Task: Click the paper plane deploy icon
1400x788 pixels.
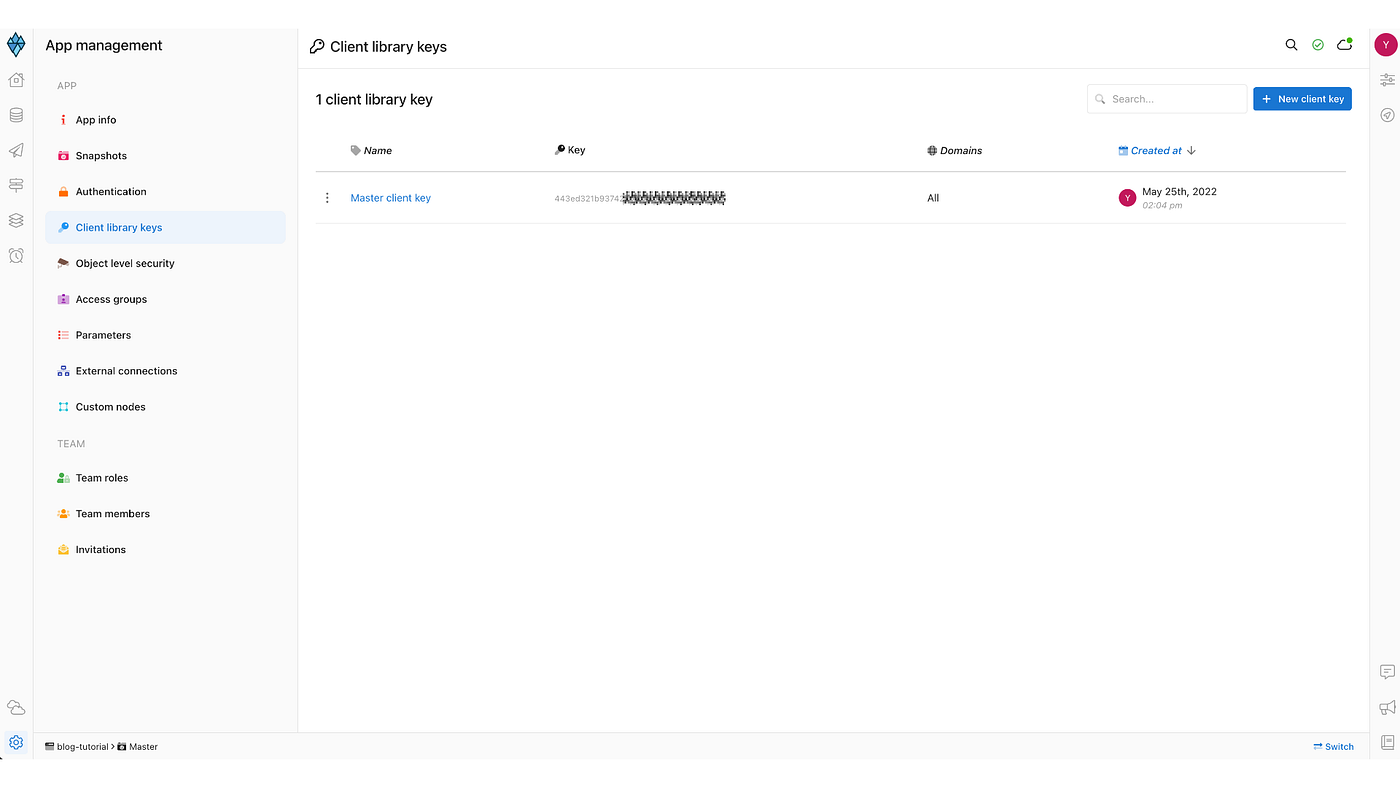Action: tap(15, 150)
